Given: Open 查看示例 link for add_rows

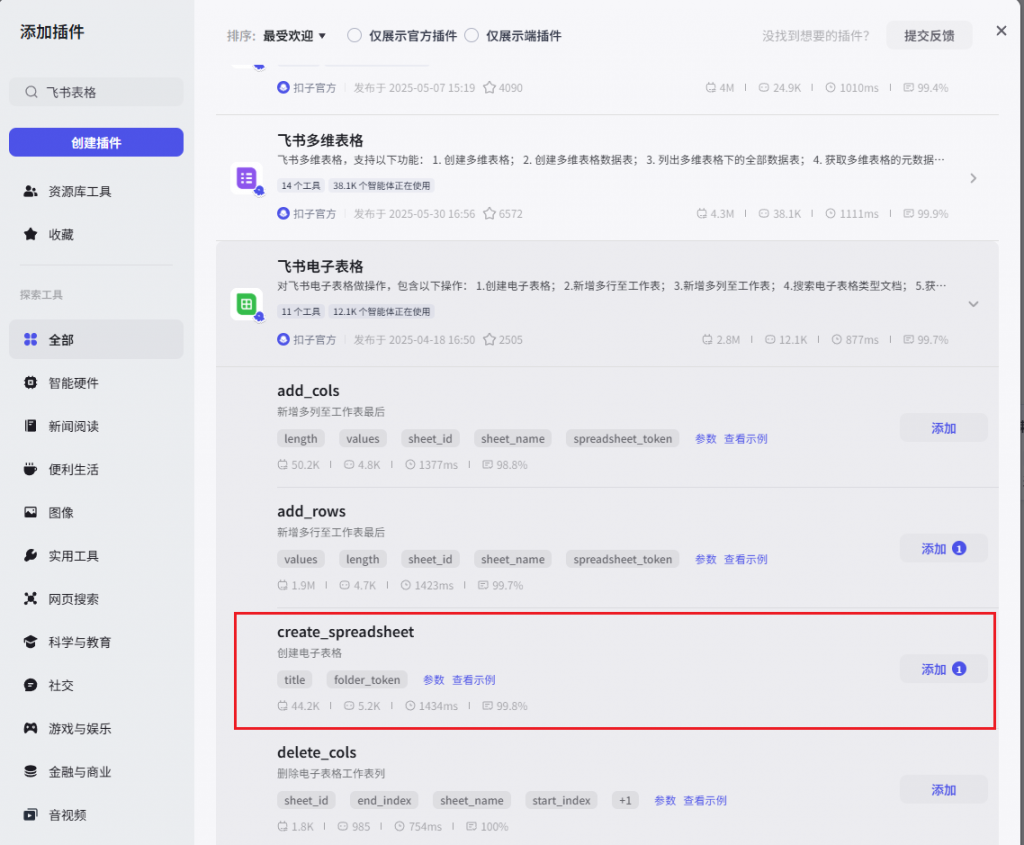Looking at the screenshot, I should click(x=745, y=560).
